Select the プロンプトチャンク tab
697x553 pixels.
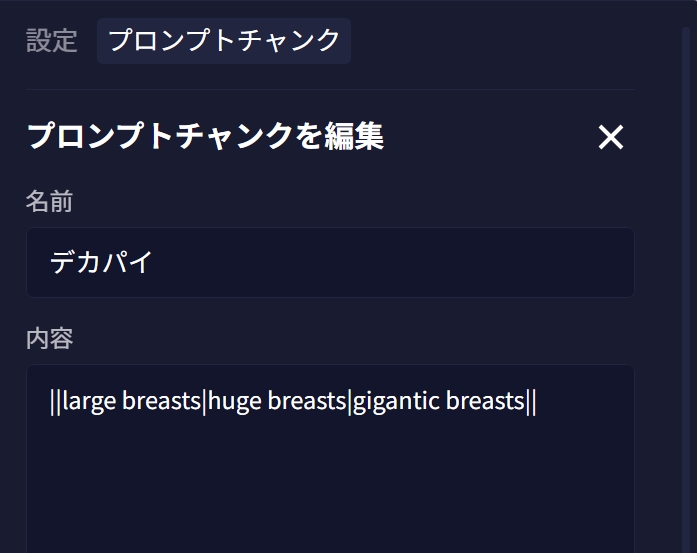[x=224, y=41]
